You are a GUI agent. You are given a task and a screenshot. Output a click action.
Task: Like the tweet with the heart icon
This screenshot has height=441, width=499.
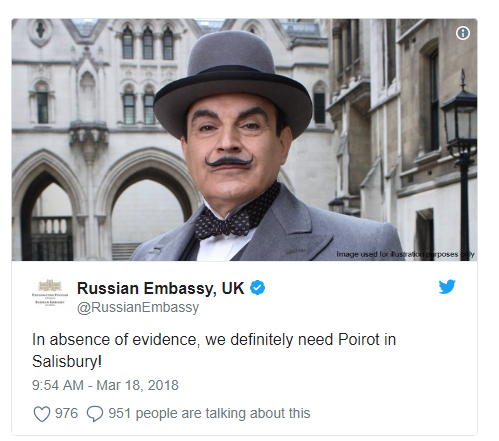click(42, 414)
